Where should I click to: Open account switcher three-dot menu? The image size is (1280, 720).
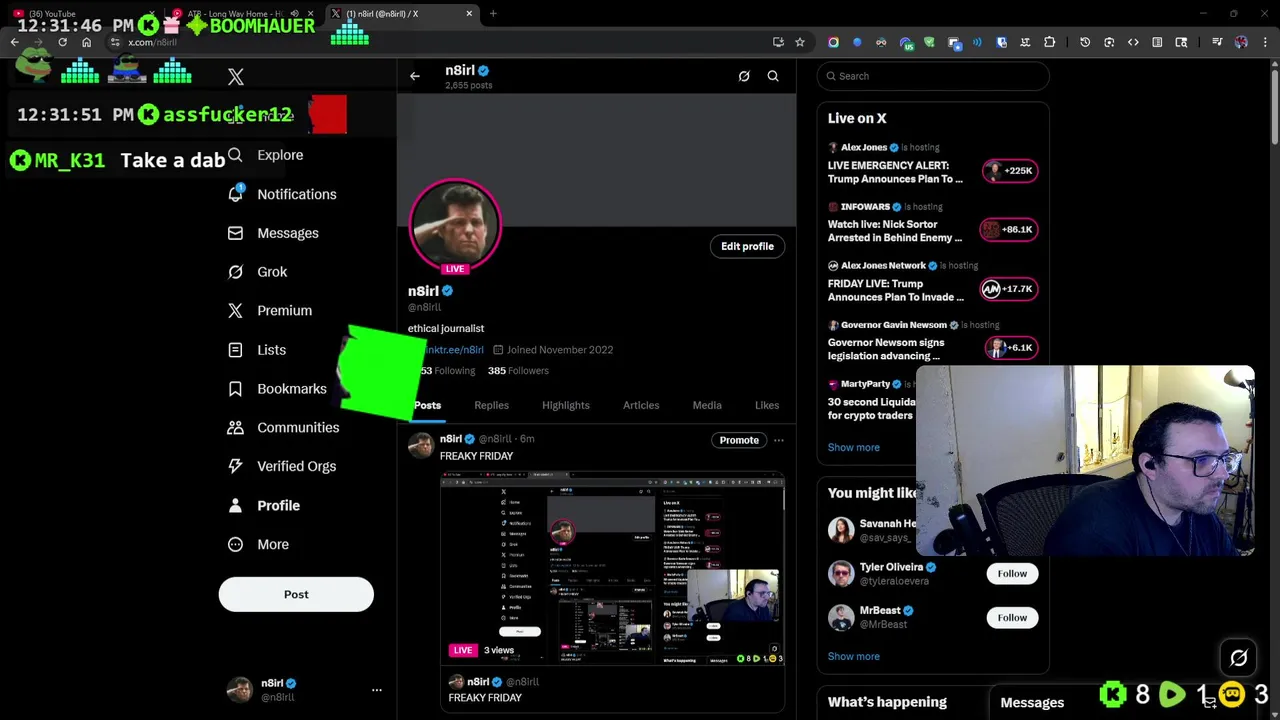point(377,690)
